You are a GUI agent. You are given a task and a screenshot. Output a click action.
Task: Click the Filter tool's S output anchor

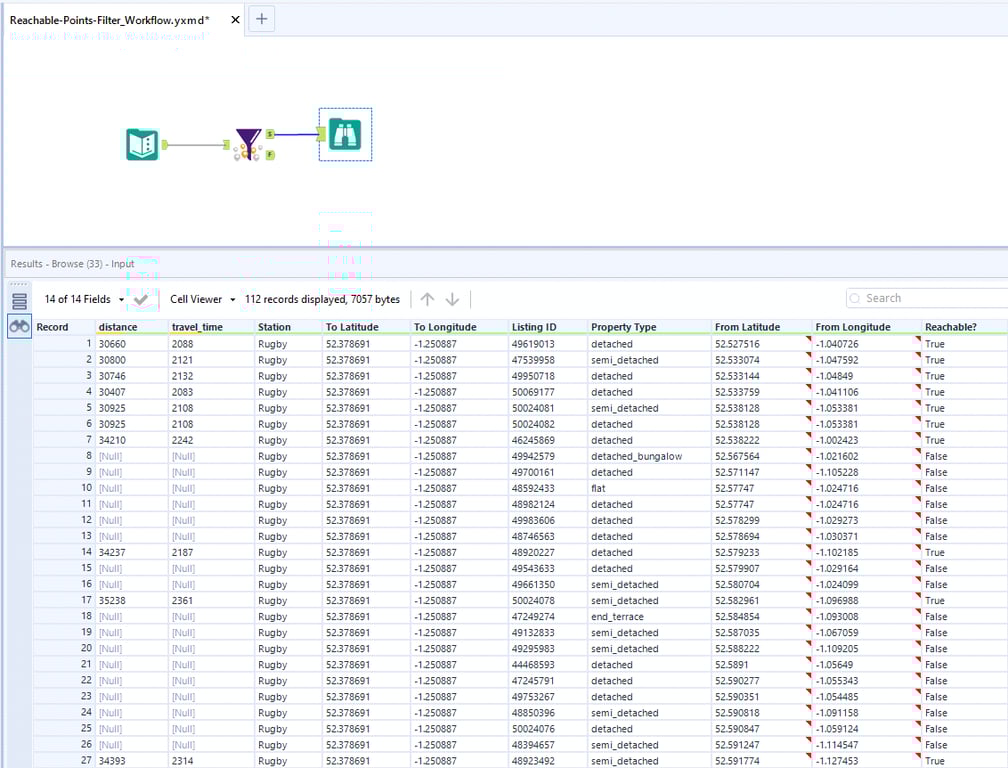270,134
